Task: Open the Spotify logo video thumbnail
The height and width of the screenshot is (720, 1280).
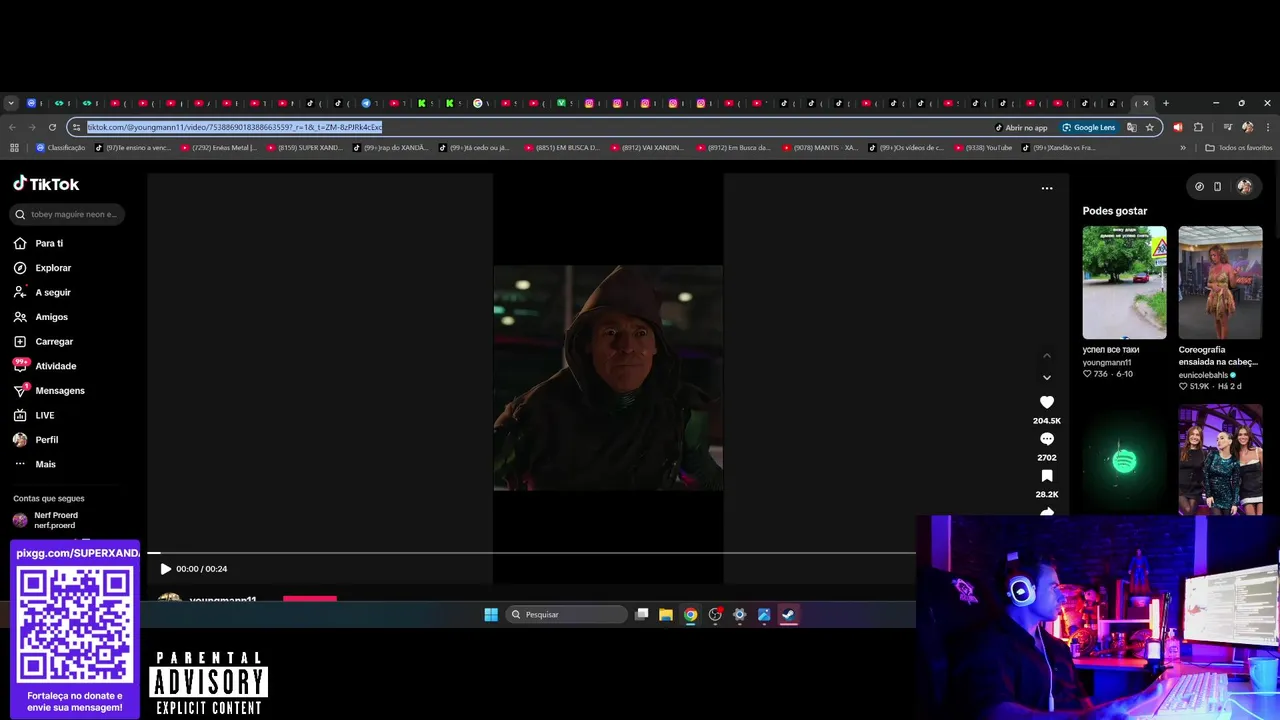Action: tap(1124, 460)
